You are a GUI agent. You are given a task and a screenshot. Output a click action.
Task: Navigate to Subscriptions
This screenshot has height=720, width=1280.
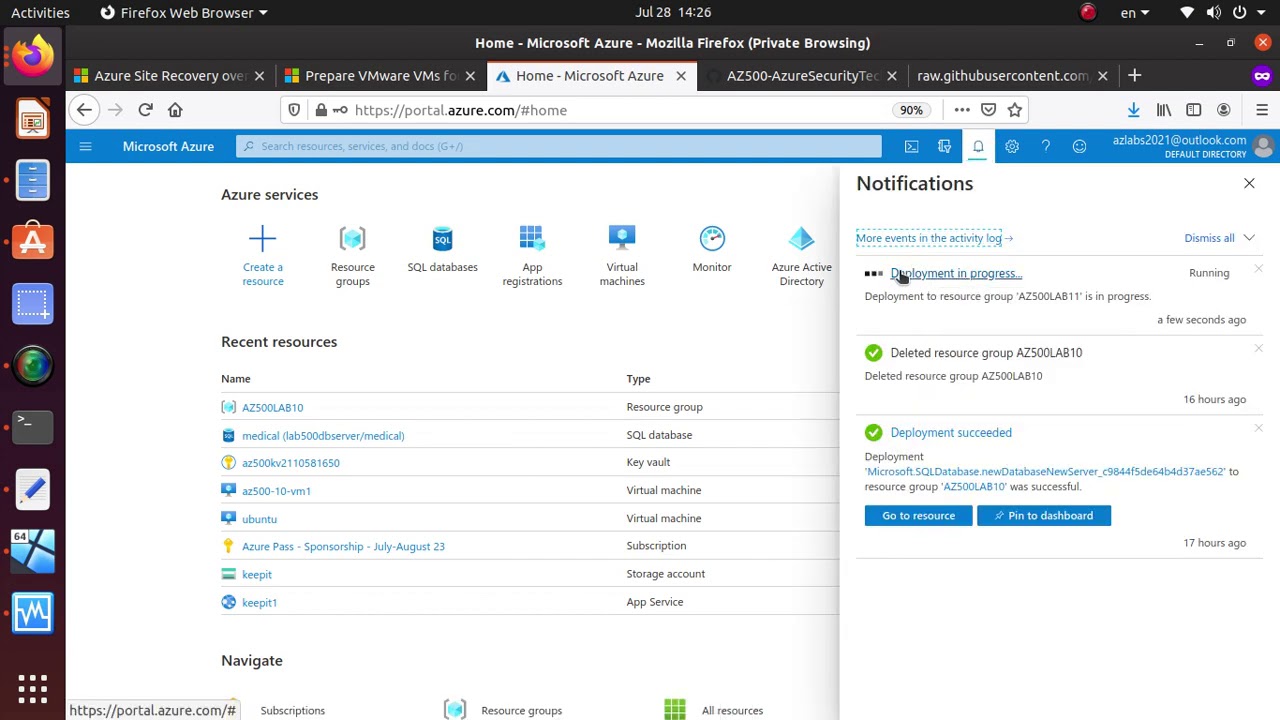pyautogui.click(x=292, y=710)
